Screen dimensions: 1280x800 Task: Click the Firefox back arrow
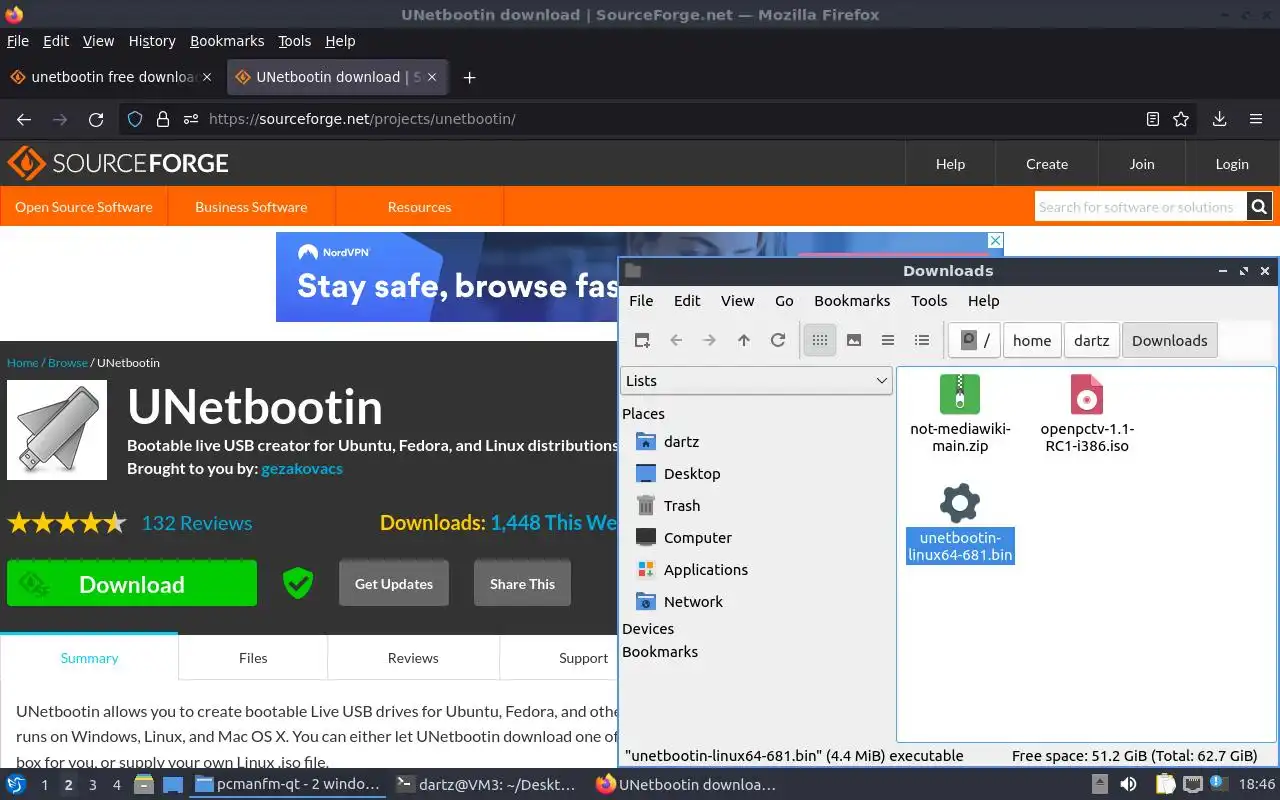pos(24,119)
